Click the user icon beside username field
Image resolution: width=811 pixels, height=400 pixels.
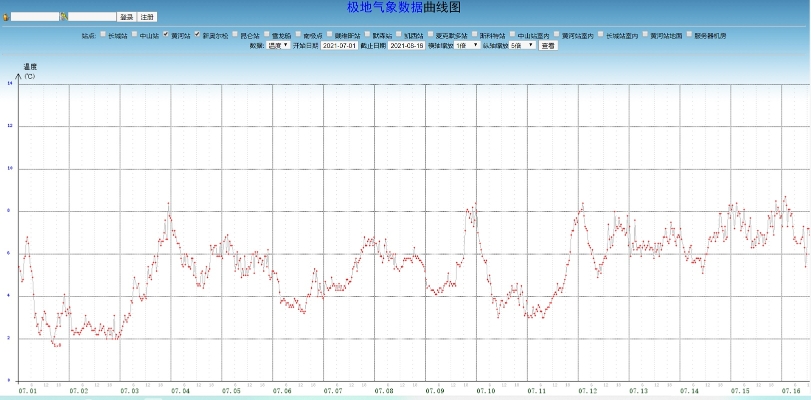pyautogui.click(x=6, y=17)
